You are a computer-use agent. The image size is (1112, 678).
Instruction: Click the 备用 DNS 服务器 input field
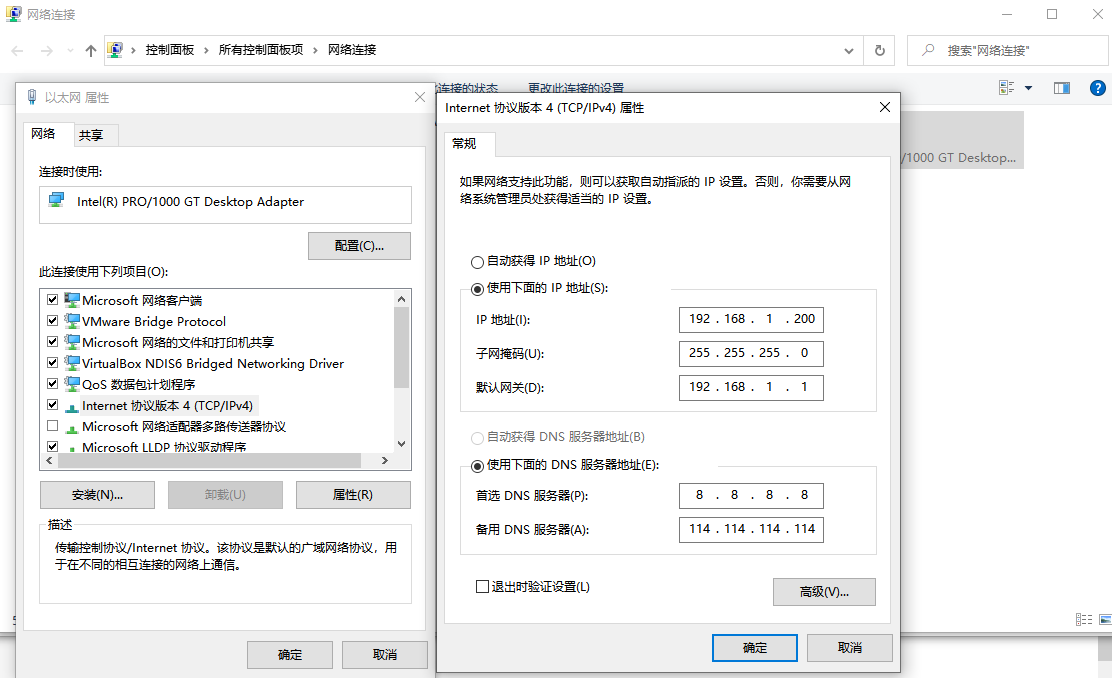pos(751,529)
